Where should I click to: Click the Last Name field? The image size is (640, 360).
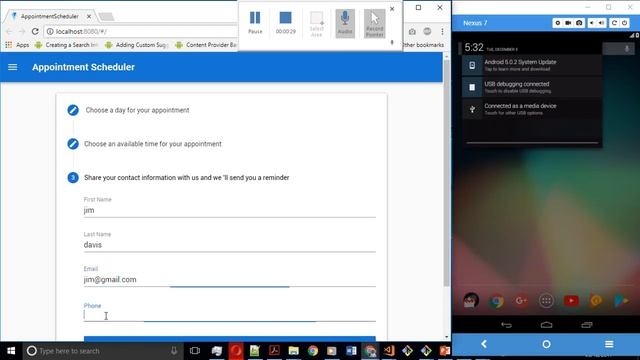click(x=229, y=245)
